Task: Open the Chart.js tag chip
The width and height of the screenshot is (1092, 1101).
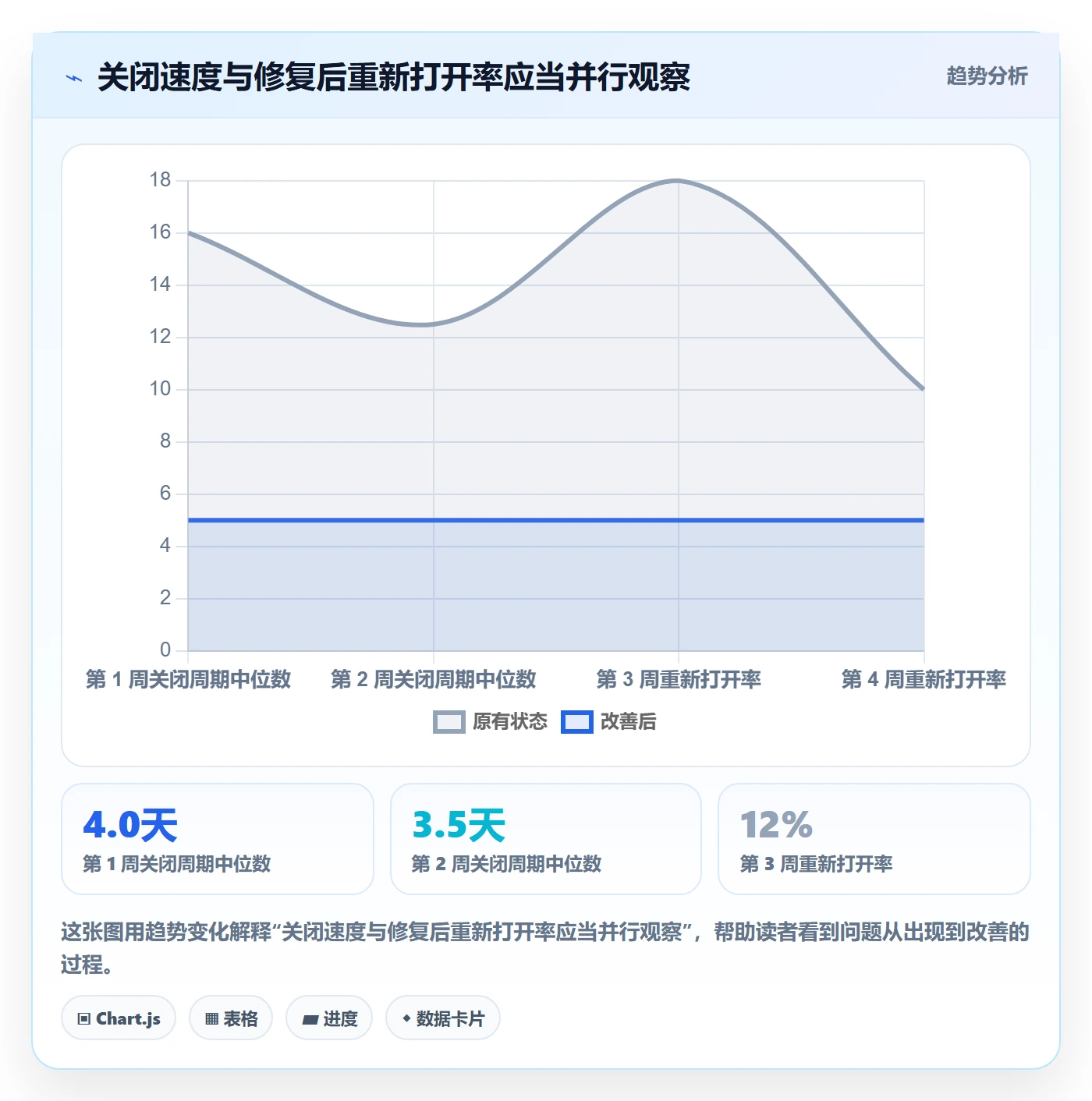Action: tap(119, 1018)
